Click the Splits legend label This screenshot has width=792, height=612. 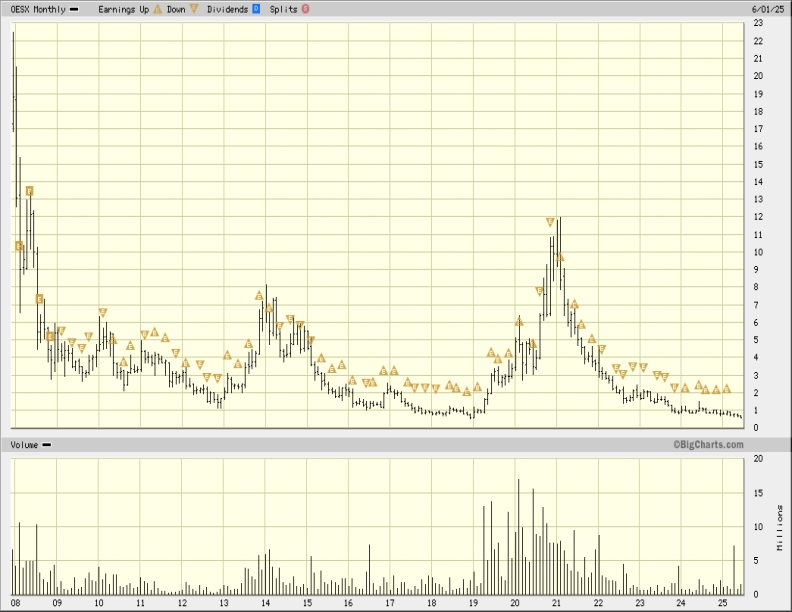283,9
